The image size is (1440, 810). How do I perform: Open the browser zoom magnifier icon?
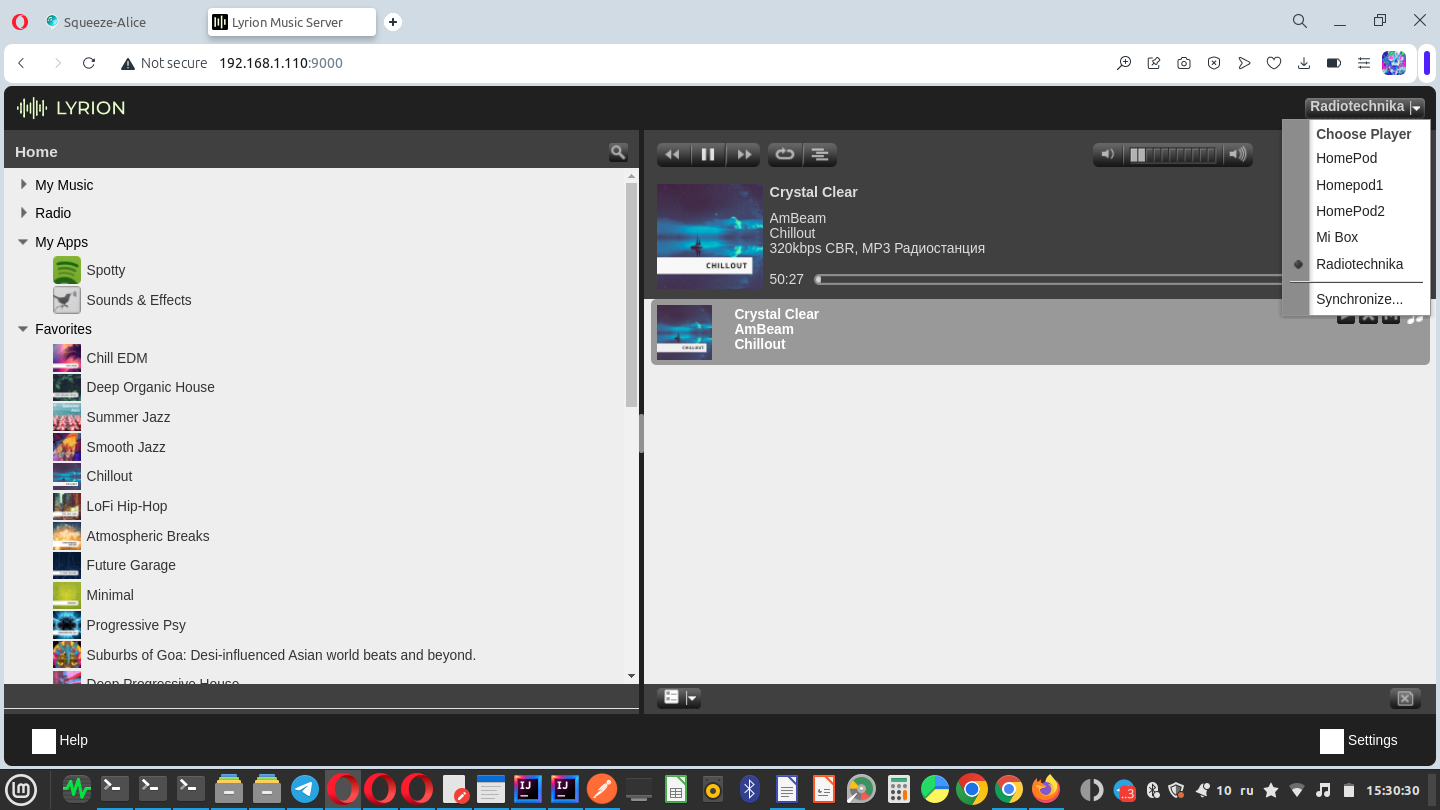tap(1124, 63)
